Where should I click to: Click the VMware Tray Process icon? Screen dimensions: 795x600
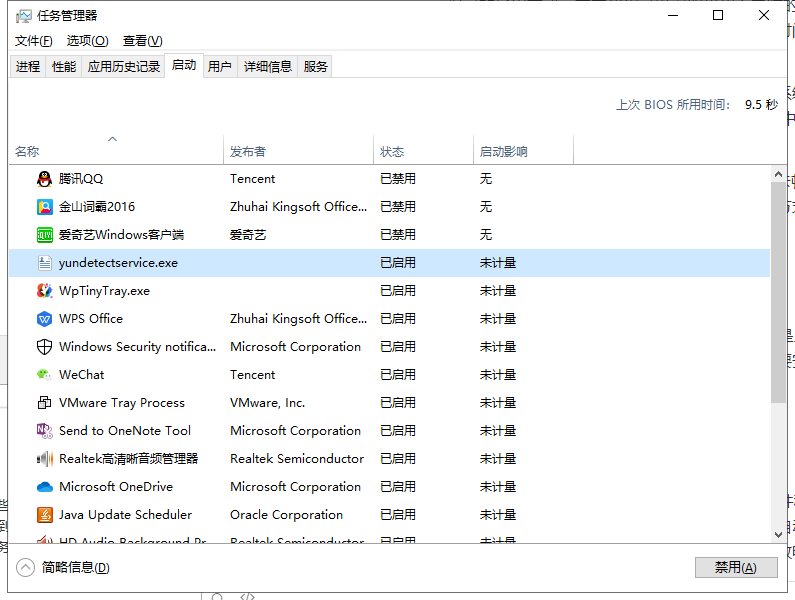click(x=45, y=403)
